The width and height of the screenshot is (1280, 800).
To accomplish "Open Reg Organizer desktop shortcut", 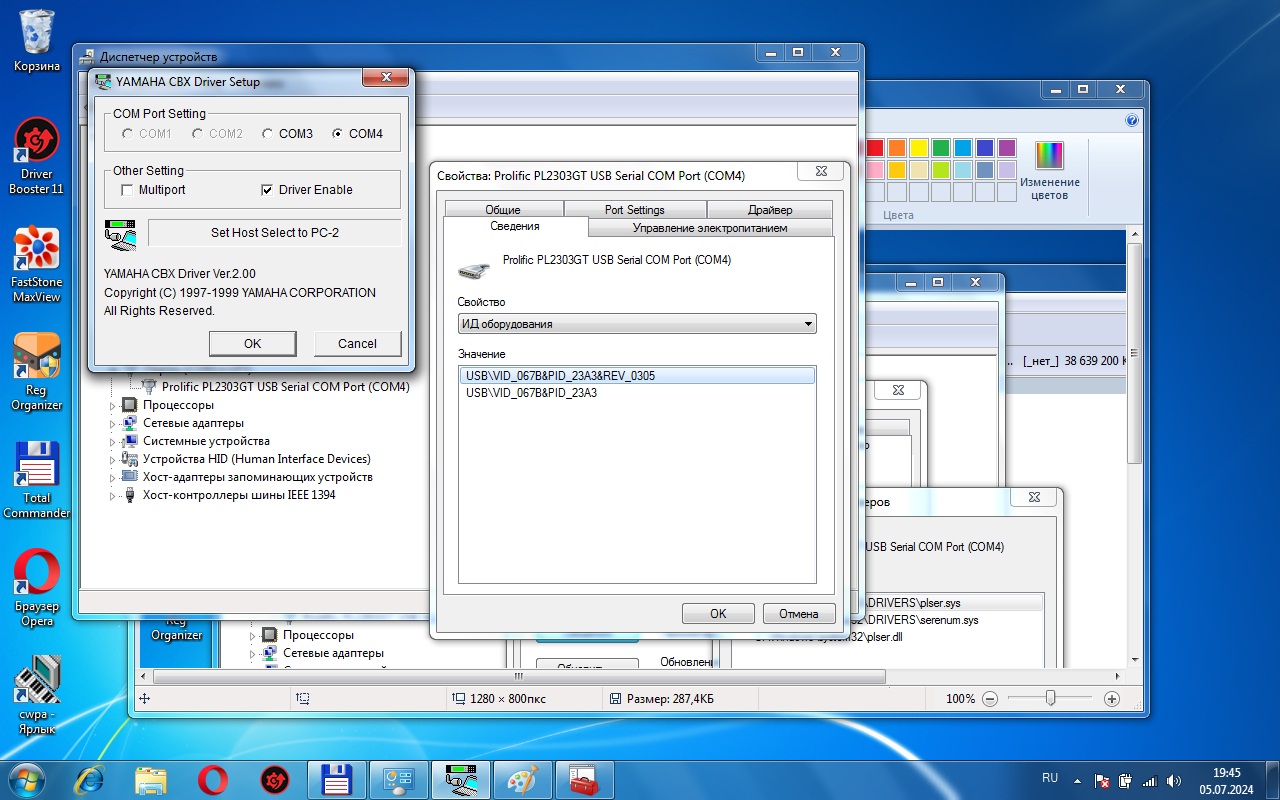I will tap(37, 358).
